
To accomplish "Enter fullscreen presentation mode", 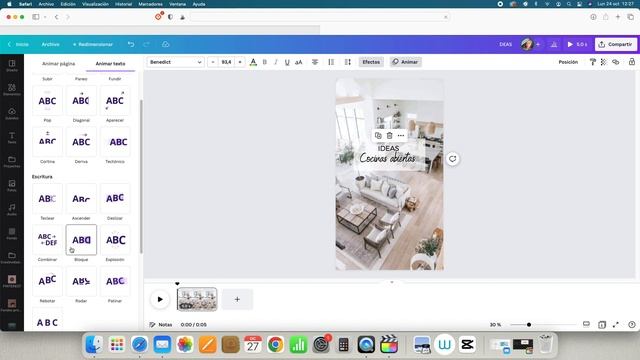I will [x=616, y=324].
